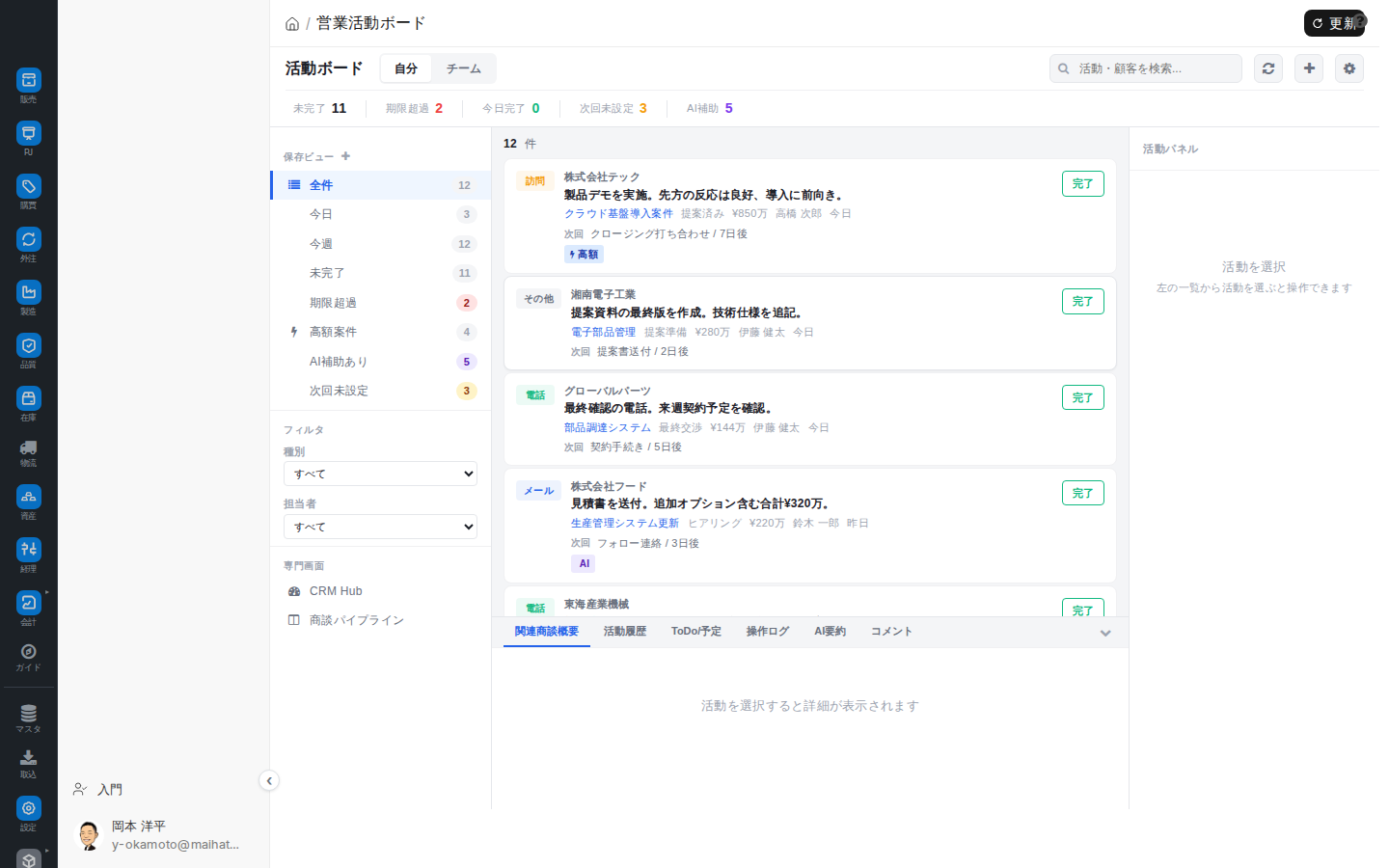Open the 販売 module in sidebar
Screen dimensions: 1389x868
29,80
